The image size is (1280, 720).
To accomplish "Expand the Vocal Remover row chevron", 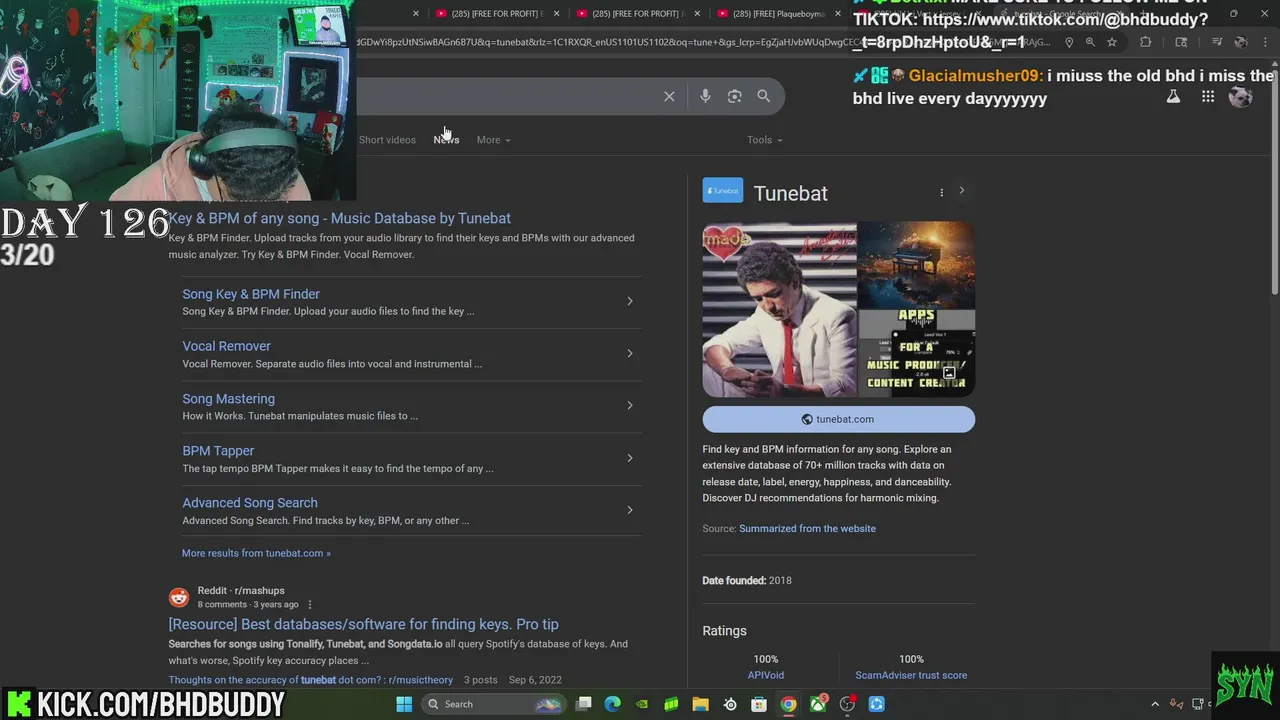I will pos(629,353).
